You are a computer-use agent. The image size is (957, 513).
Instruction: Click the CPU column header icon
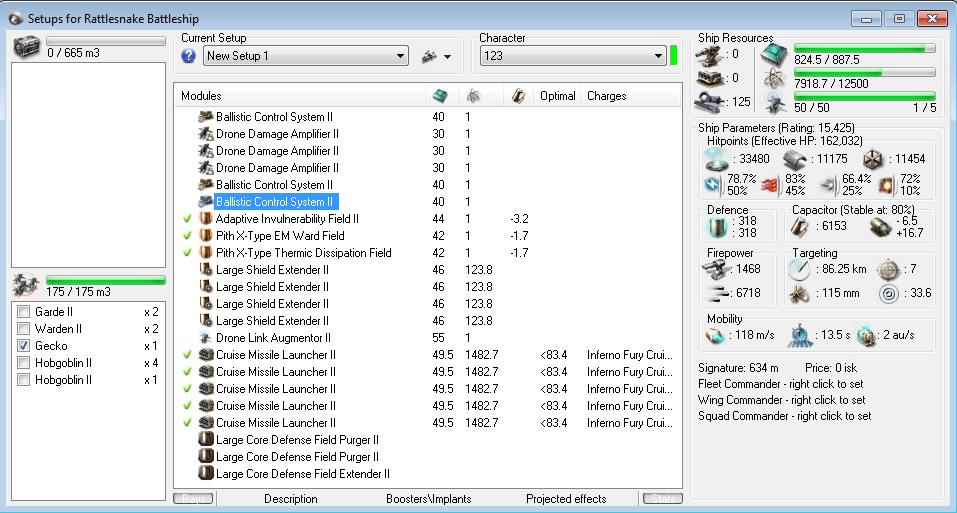pos(440,96)
